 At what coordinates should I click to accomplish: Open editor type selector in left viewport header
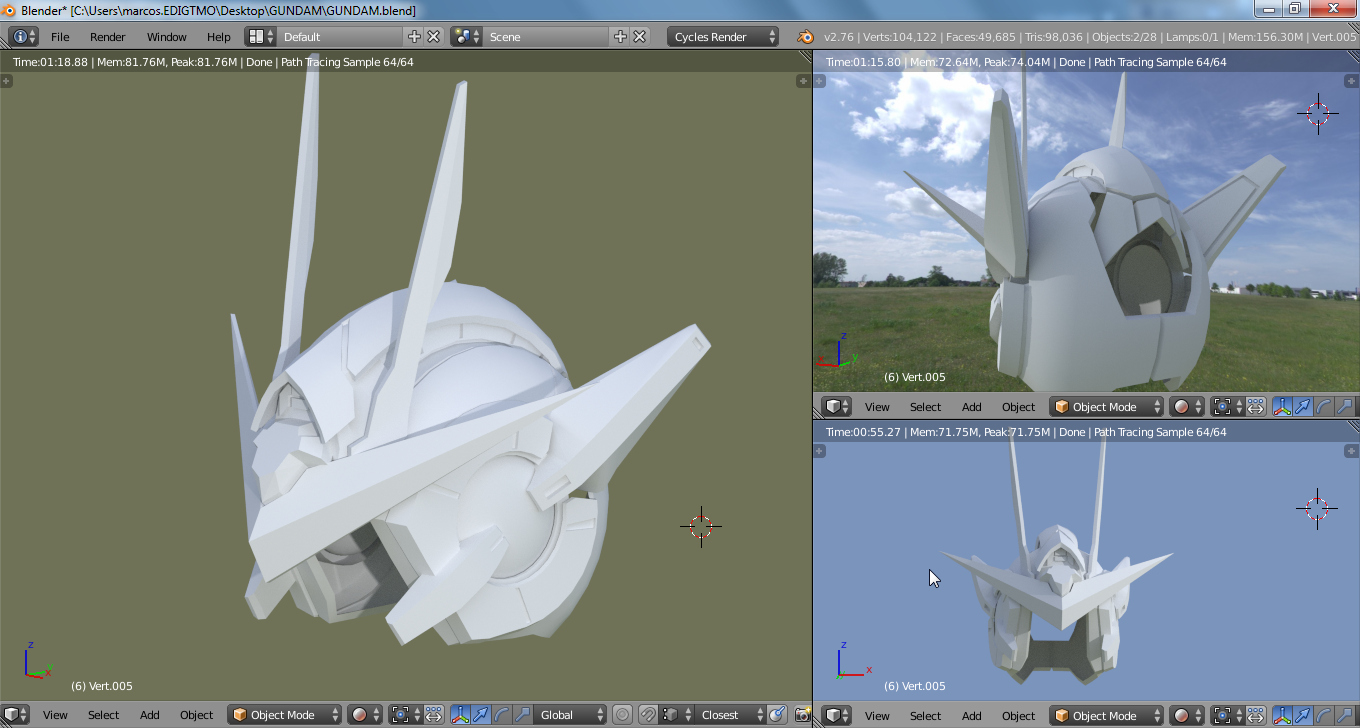16,715
